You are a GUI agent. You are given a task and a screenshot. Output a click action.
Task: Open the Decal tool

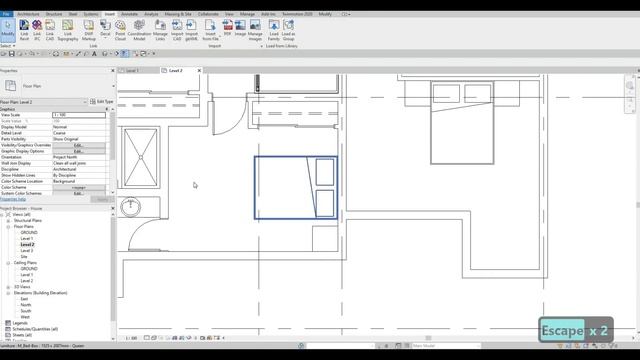[x=105, y=29]
